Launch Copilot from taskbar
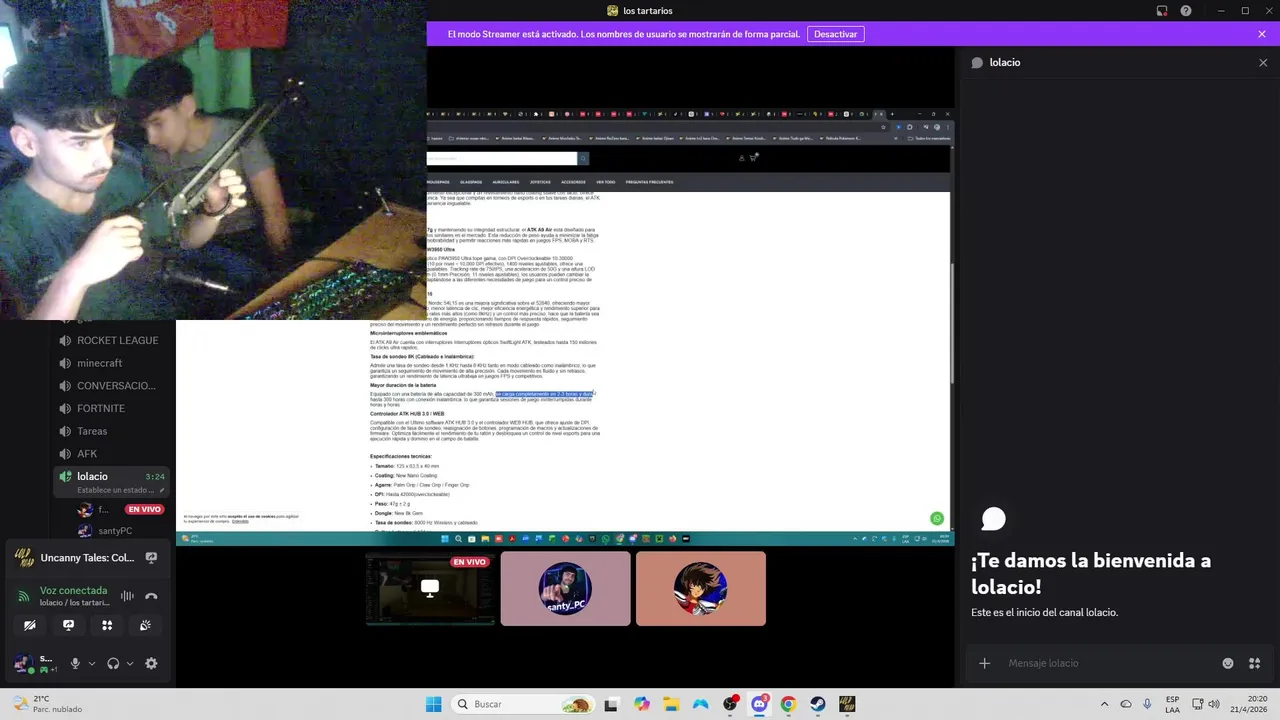This screenshot has width=1280, height=720. [x=642, y=704]
